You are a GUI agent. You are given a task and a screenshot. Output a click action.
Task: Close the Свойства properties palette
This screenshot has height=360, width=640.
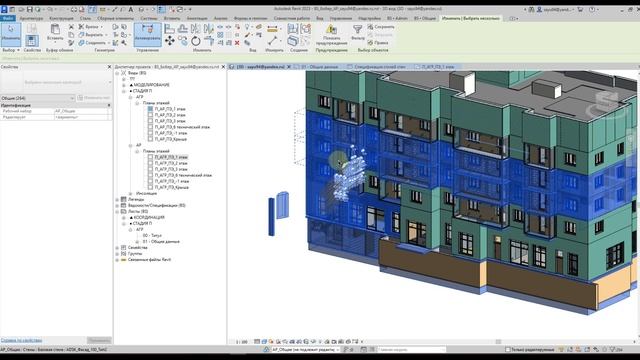tap(109, 67)
